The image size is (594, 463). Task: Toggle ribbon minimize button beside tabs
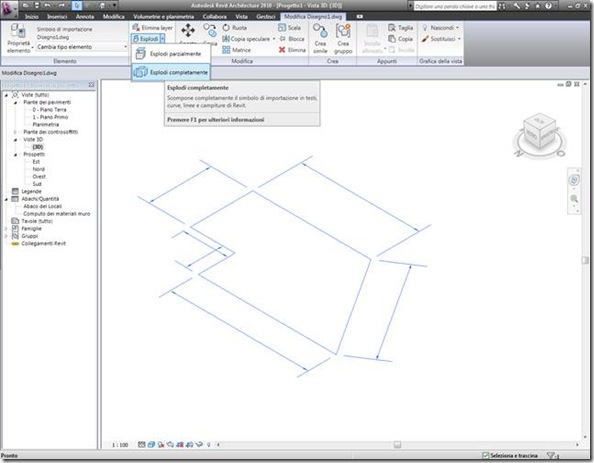point(360,17)
